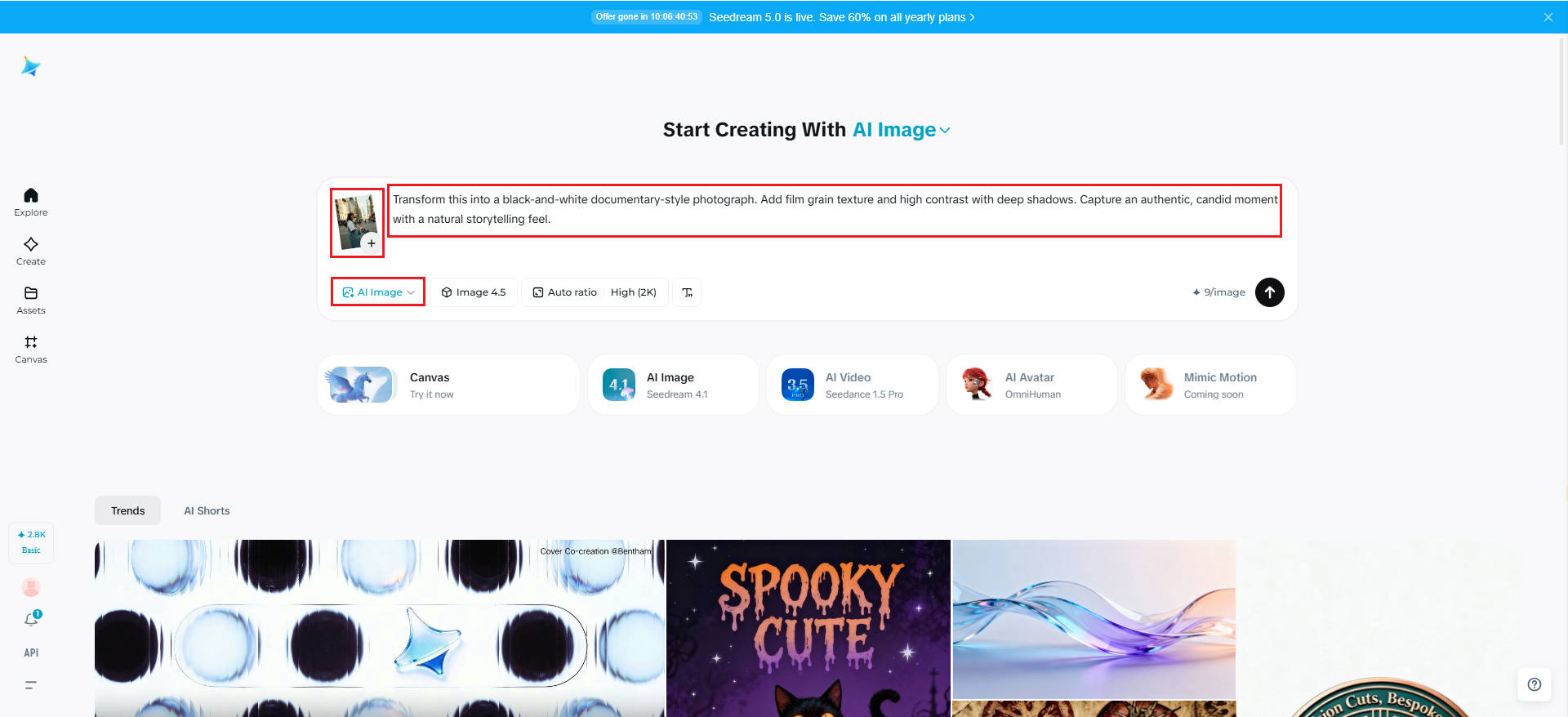Image resolution: width=1568 pixels, height=717 pixels.
Task: Open Auto ratio High (2K) settings
Action: point(595,292)
